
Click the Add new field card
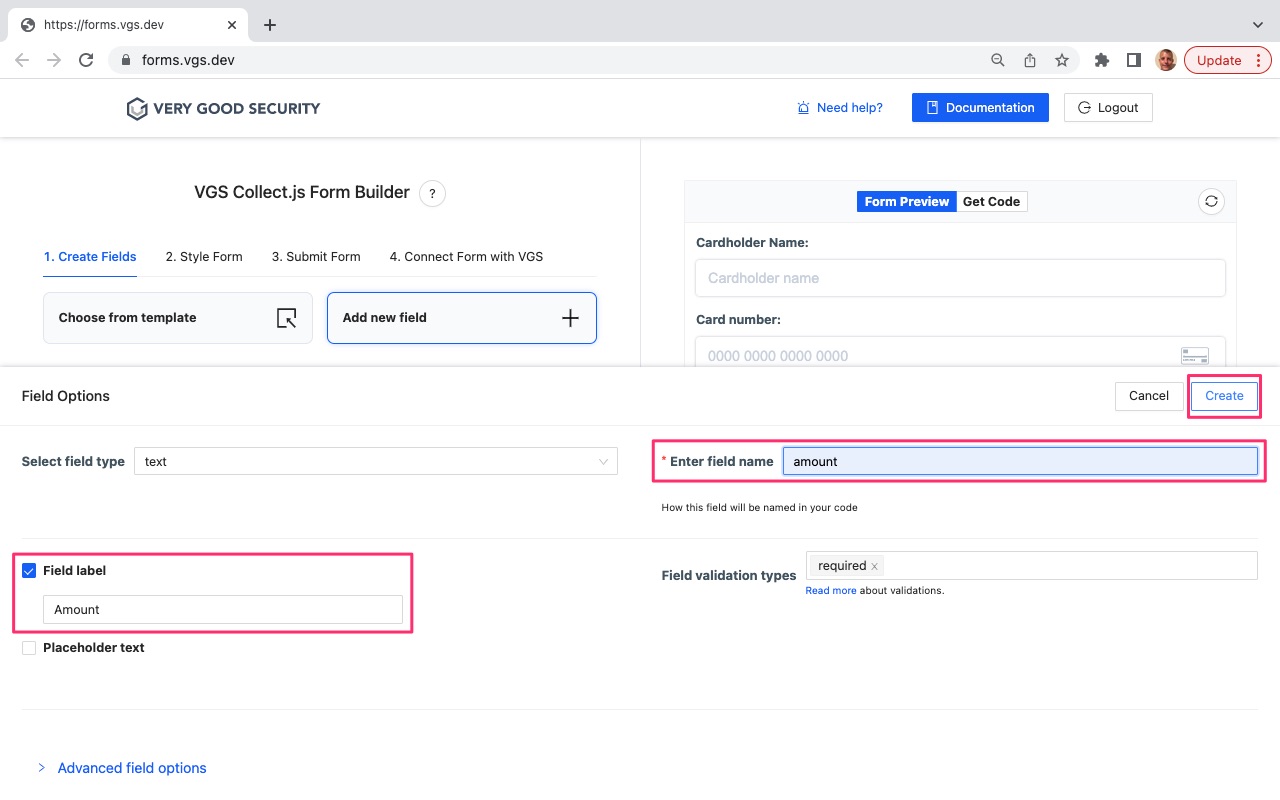pyautogui.click(x=462, y=318)
